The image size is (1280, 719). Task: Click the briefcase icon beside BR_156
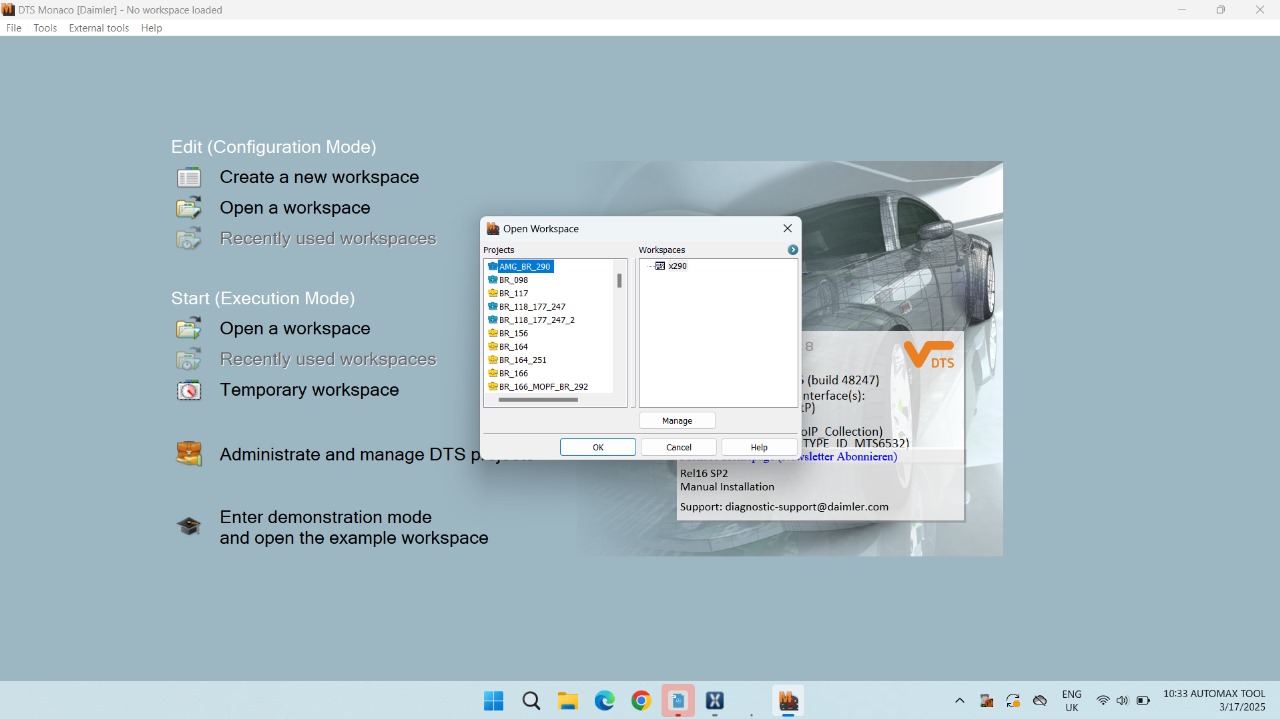pos(492,333)
